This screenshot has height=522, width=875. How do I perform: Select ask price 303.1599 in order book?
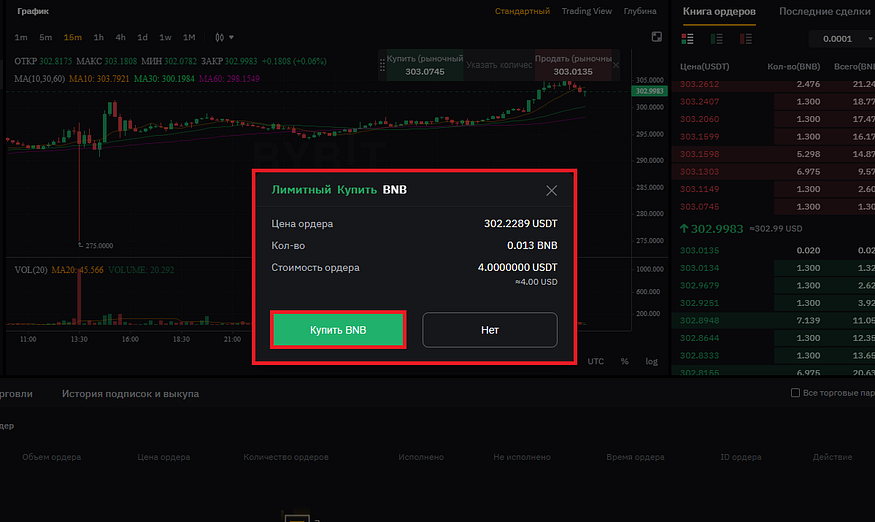coord(699,137)
